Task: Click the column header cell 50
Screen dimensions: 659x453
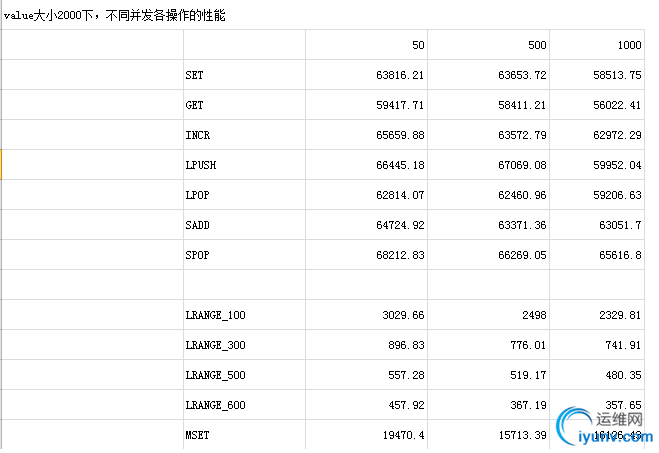Action: [366, 45]
